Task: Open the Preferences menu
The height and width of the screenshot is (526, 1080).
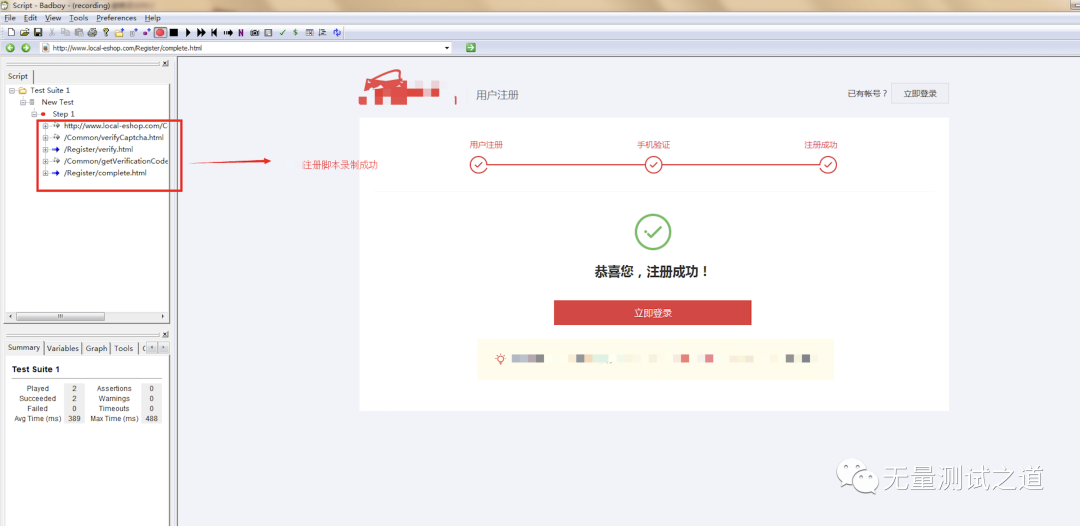Action: click(116, 18)
